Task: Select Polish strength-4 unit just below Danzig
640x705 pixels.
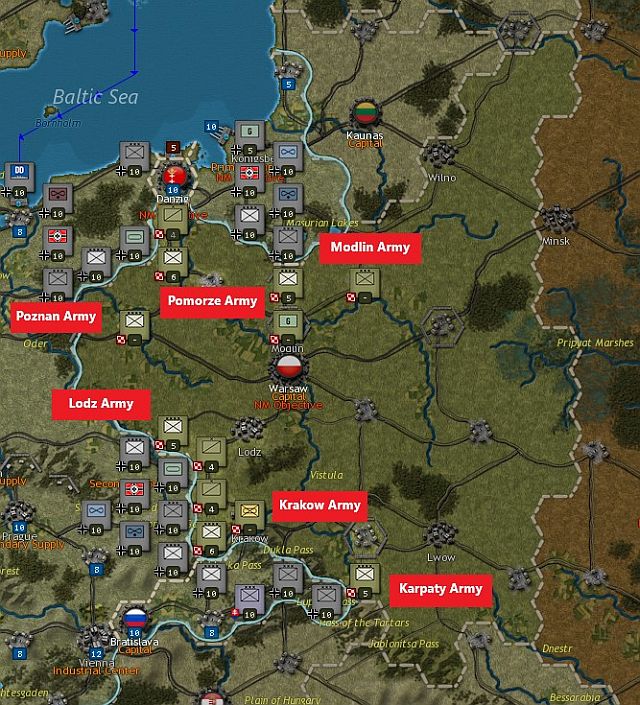Action: point(173,219)
